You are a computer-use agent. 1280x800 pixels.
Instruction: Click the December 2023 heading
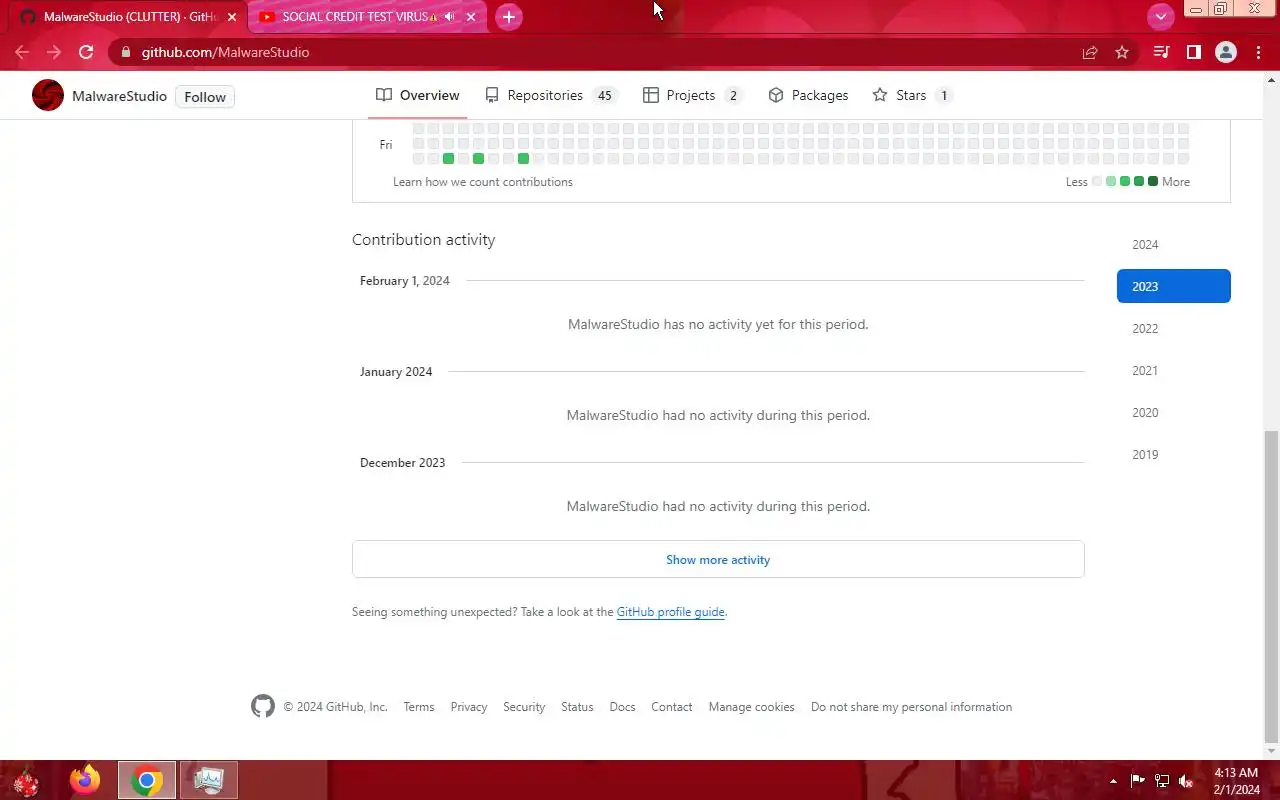click(403, 463)
